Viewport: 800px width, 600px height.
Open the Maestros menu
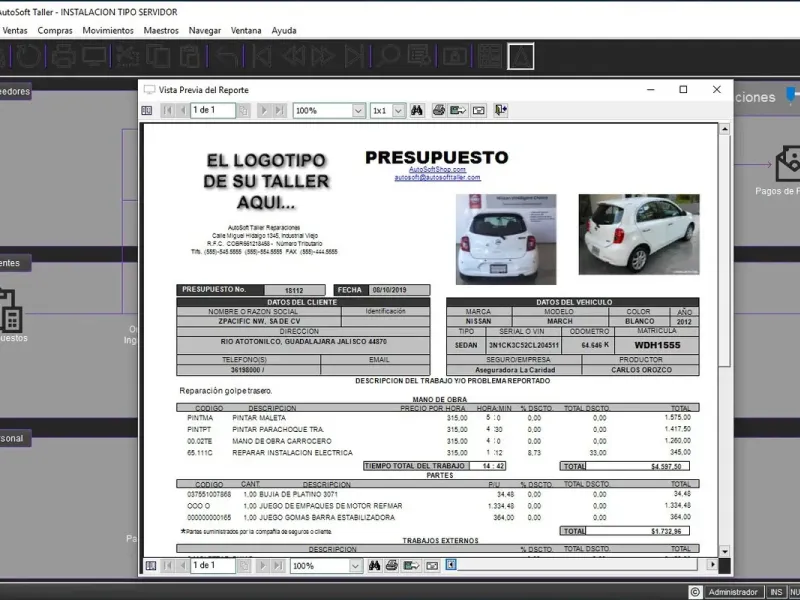(x=161, y=31)
